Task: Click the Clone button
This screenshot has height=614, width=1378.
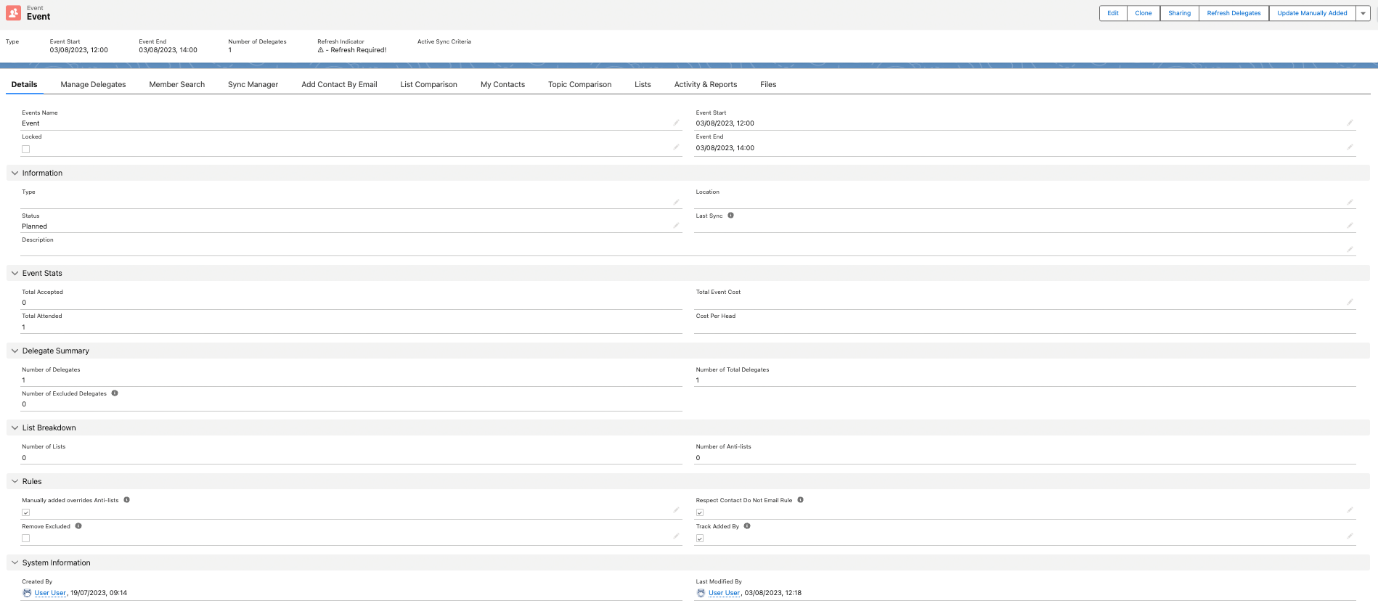Action: tap(1143, 13)
